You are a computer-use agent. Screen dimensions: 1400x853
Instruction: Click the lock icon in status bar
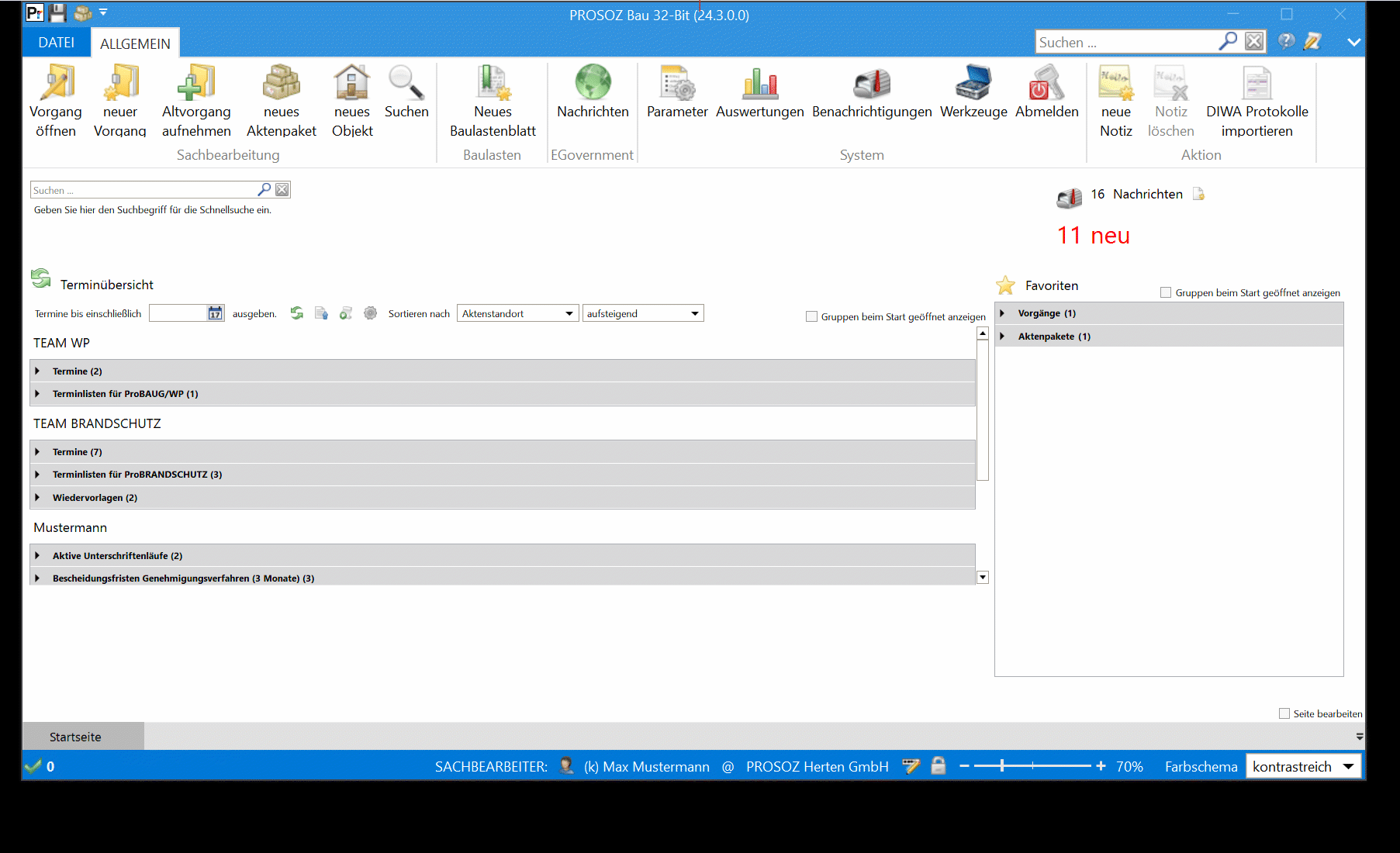[x=939, y=766]
